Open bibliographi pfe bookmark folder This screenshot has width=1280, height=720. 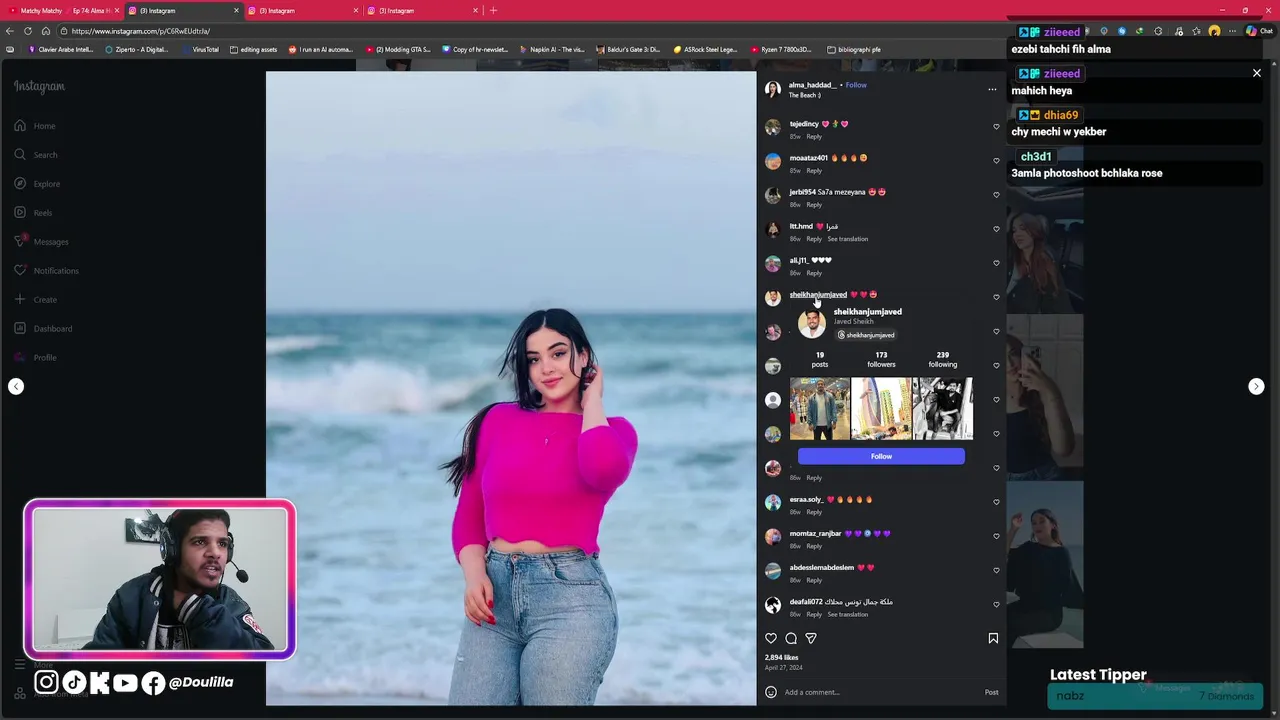click(x=853, y=49)
